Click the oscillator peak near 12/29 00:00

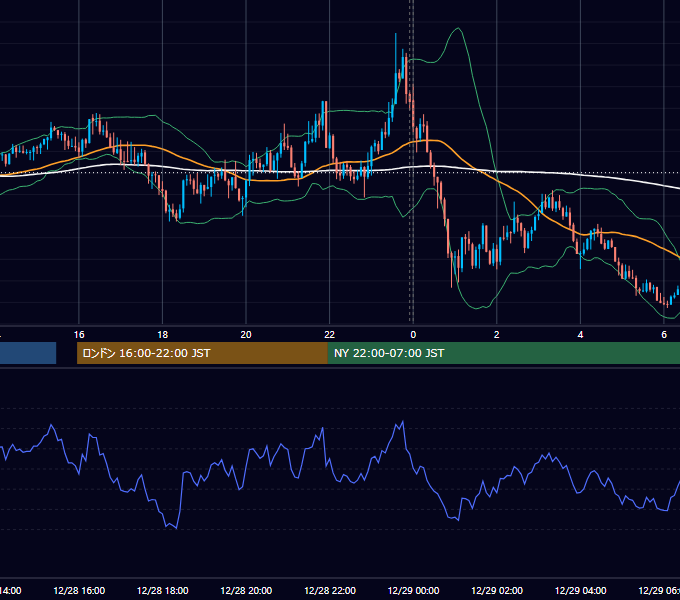[403, 421]
